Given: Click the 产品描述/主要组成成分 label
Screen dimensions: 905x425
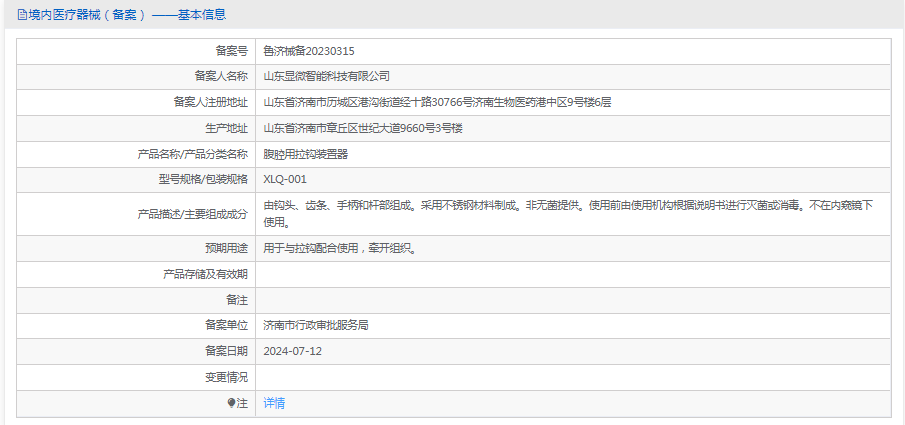Looking at the screenshot, I should (193, 214).
